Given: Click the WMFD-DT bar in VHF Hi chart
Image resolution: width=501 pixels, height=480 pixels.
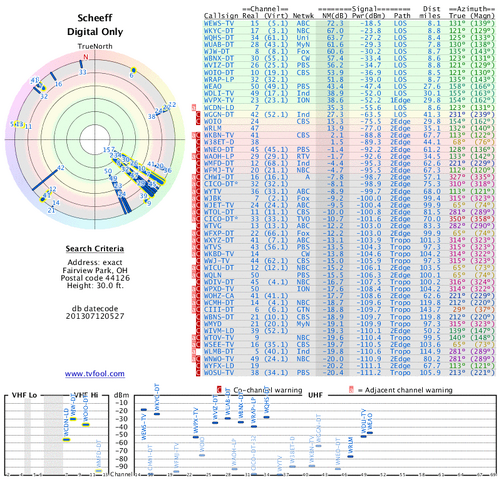Looking at the screenshot, I should (x=99, y=471).
